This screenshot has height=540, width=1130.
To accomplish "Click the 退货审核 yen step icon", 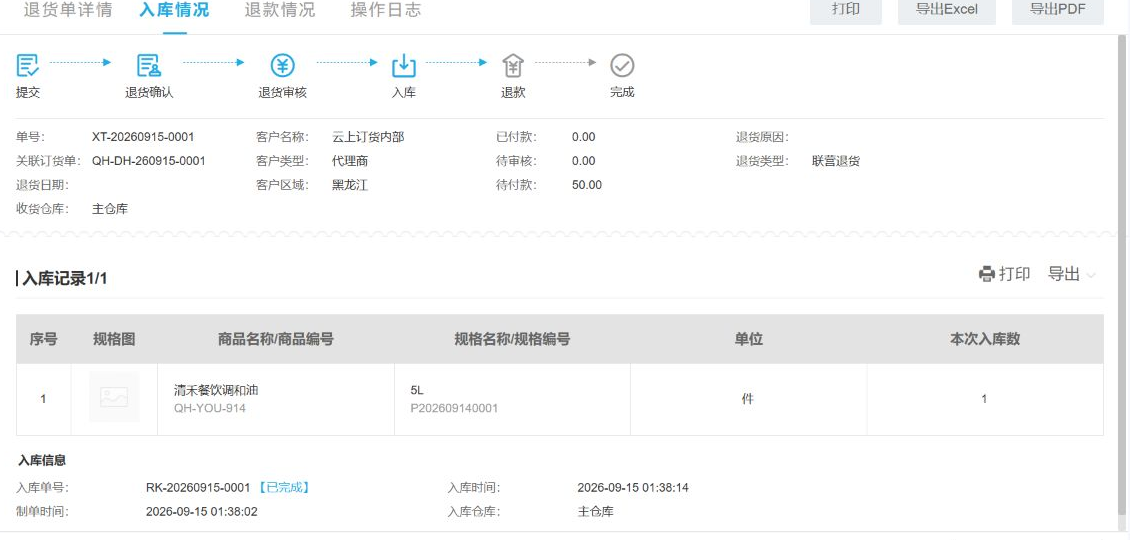I will coord(282,66).
